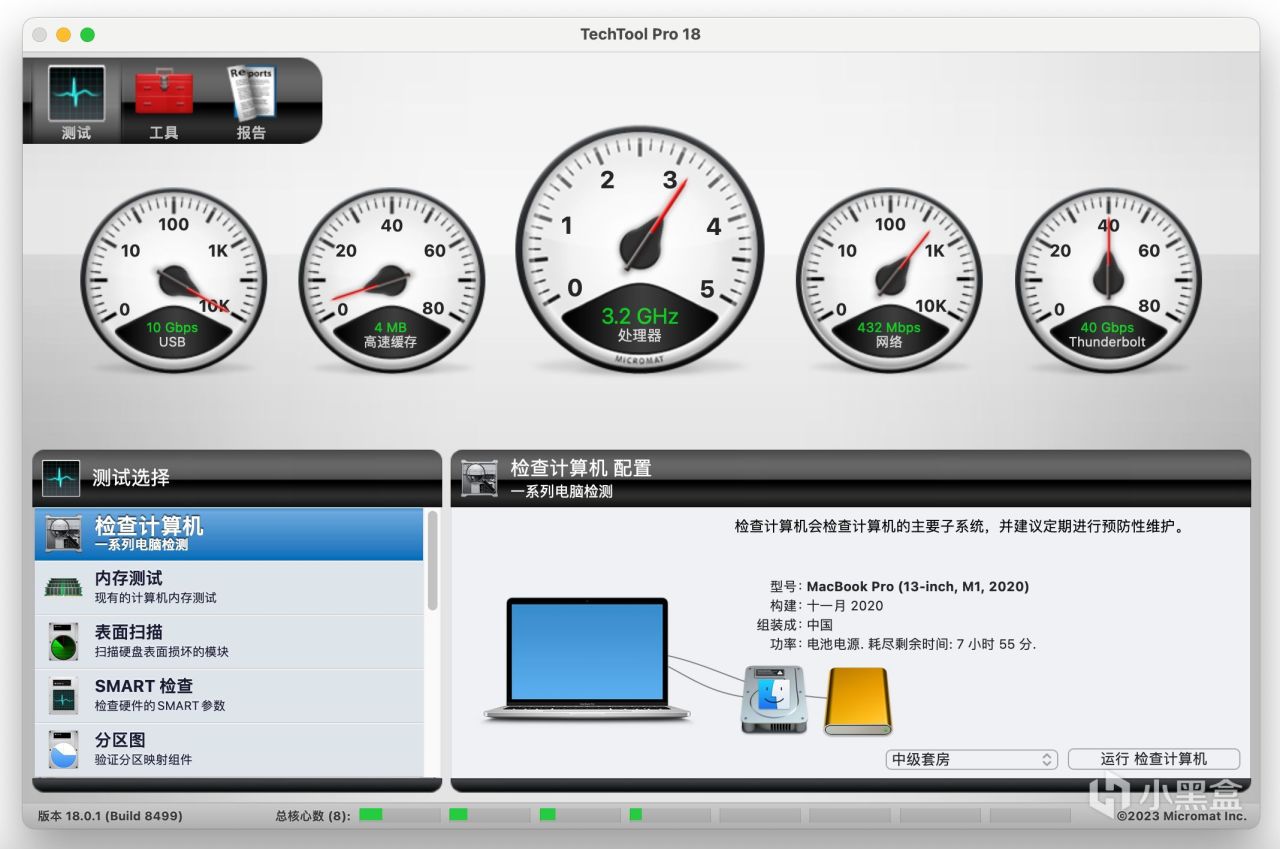Viewport: 1280px width, 849px height.
Task: Open the 中级套房 suite dropdown
Action: [x=972, y=759]
